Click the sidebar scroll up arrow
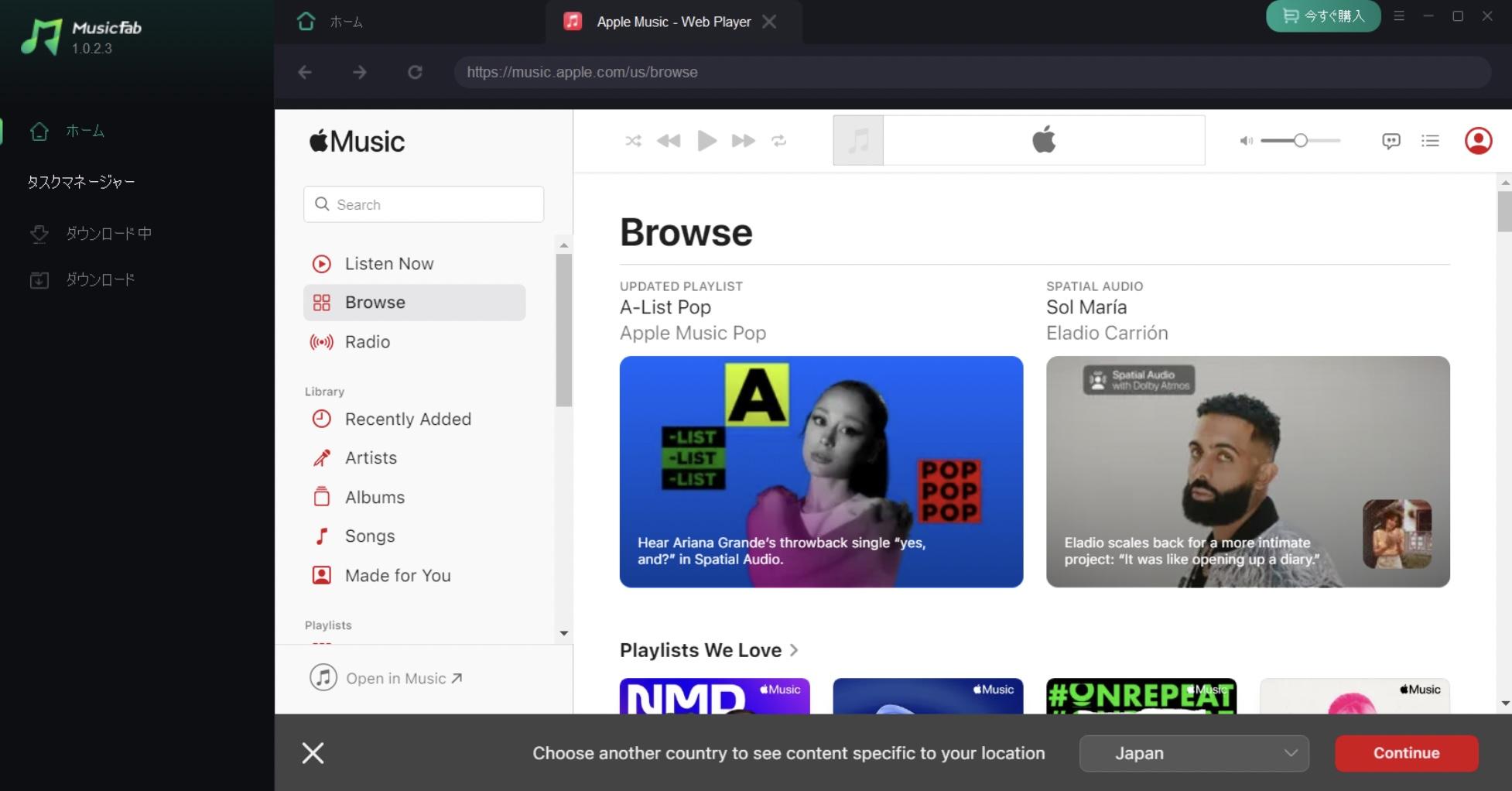The height and width of the screenshot is (791, 1512). point(564,245)
